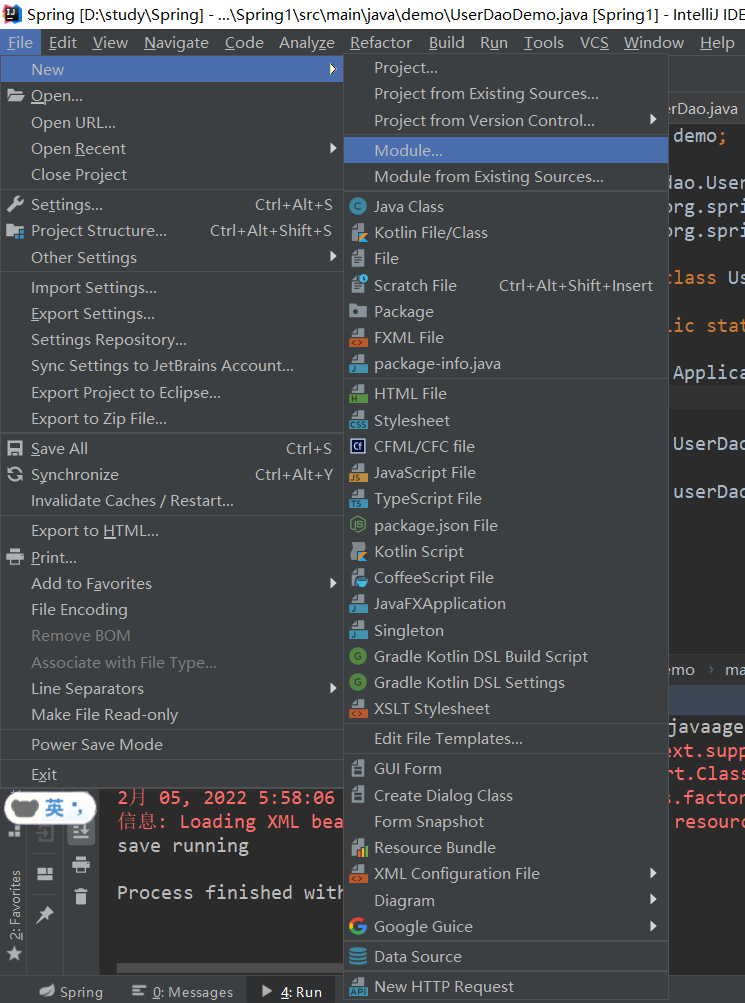Choose Module from Existing Sources...
This screenshot has height=1003, width=745.
[x=506, y=177]
